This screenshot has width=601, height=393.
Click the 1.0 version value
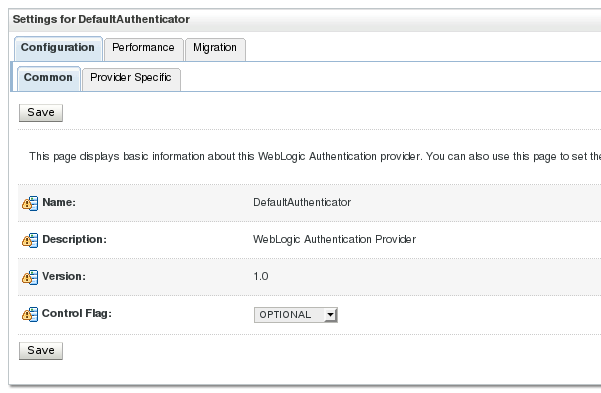tap(261, 276)
